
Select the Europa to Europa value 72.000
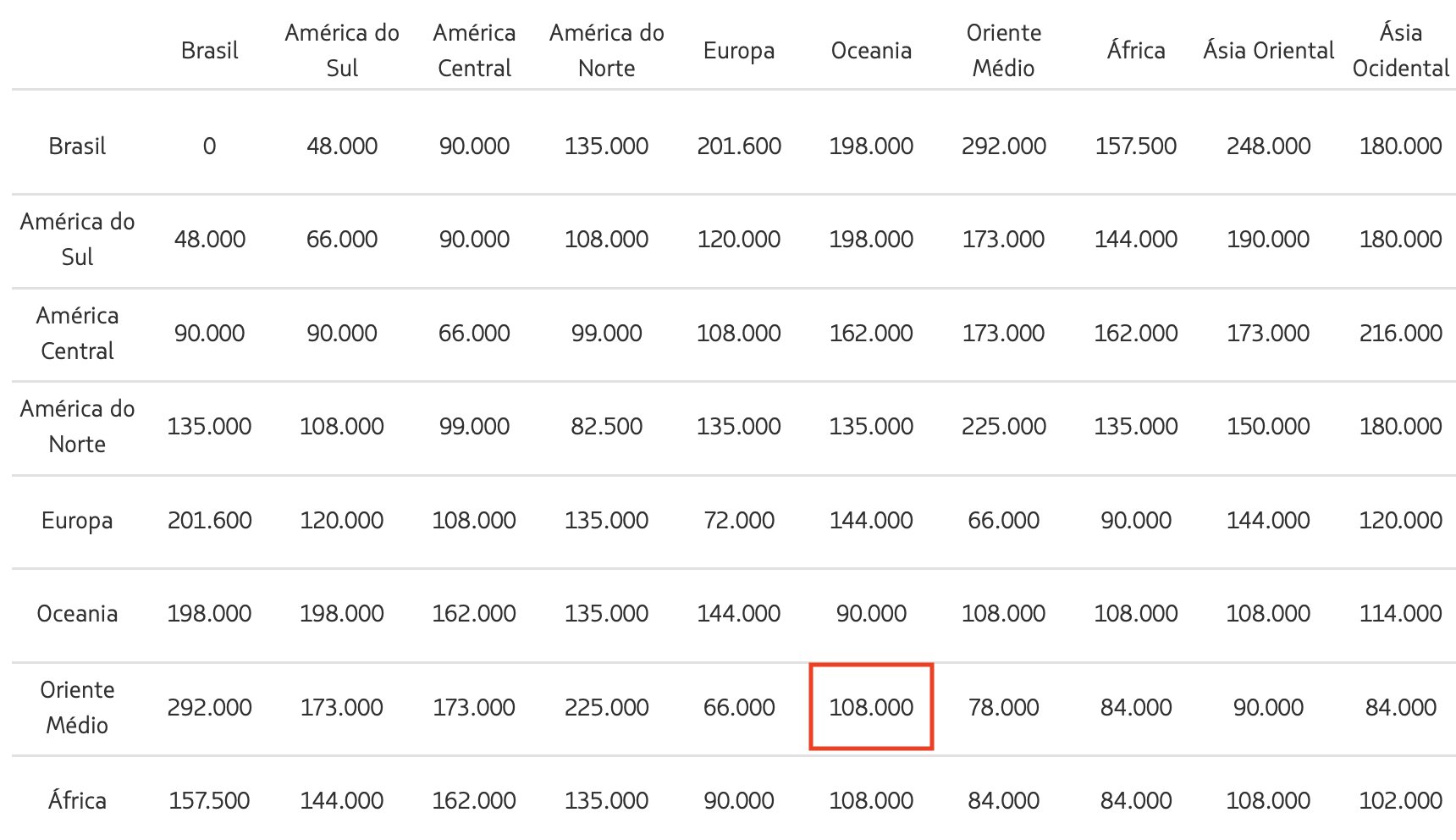tap(739, 520)
